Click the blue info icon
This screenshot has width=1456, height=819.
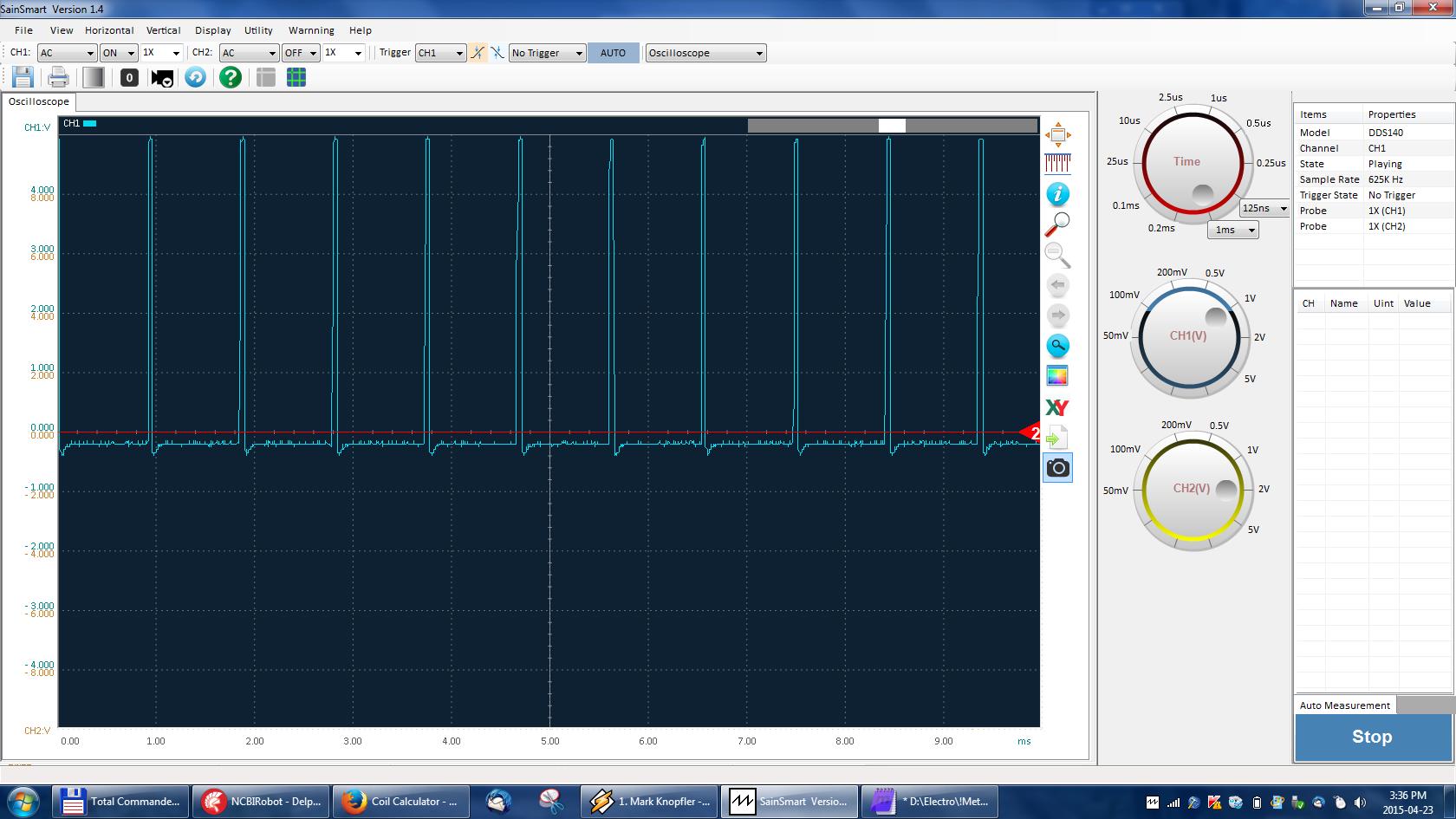coord(1057,194)
